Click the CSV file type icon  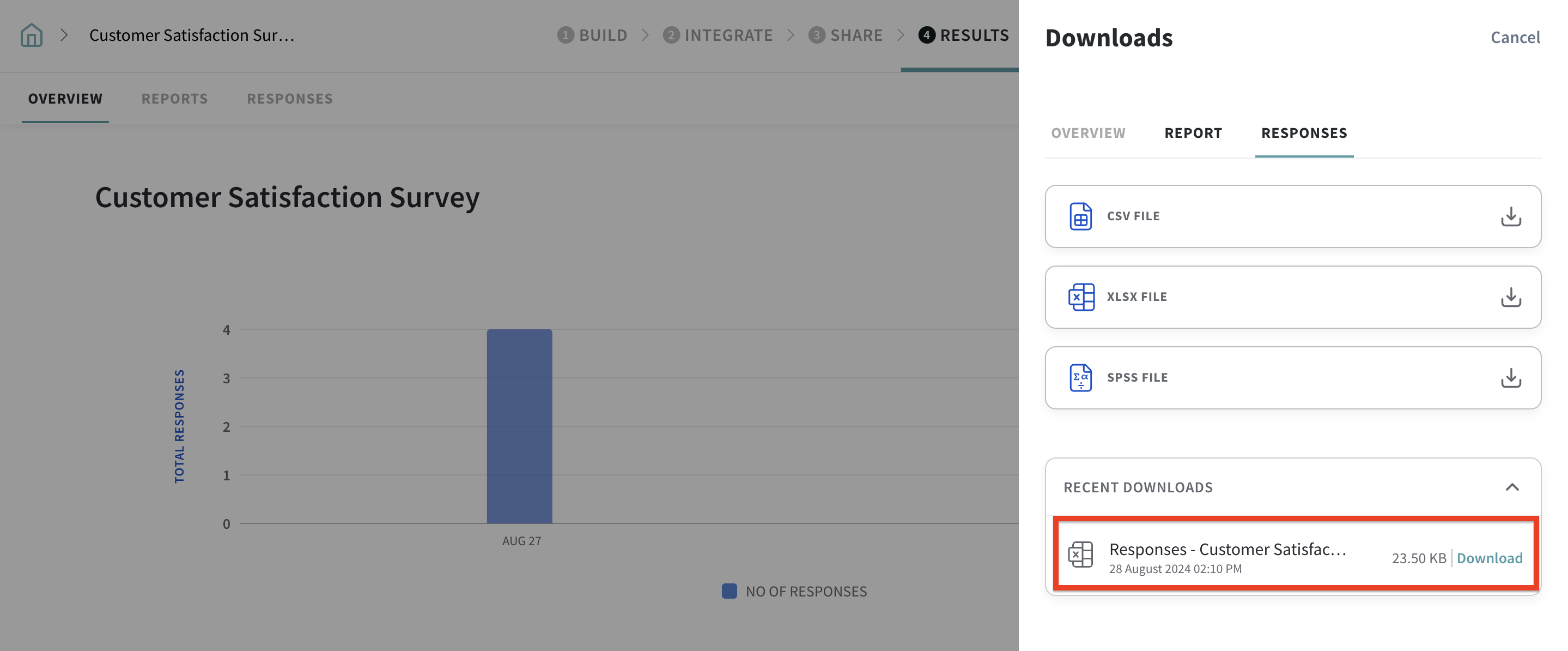coord(1080,216)
